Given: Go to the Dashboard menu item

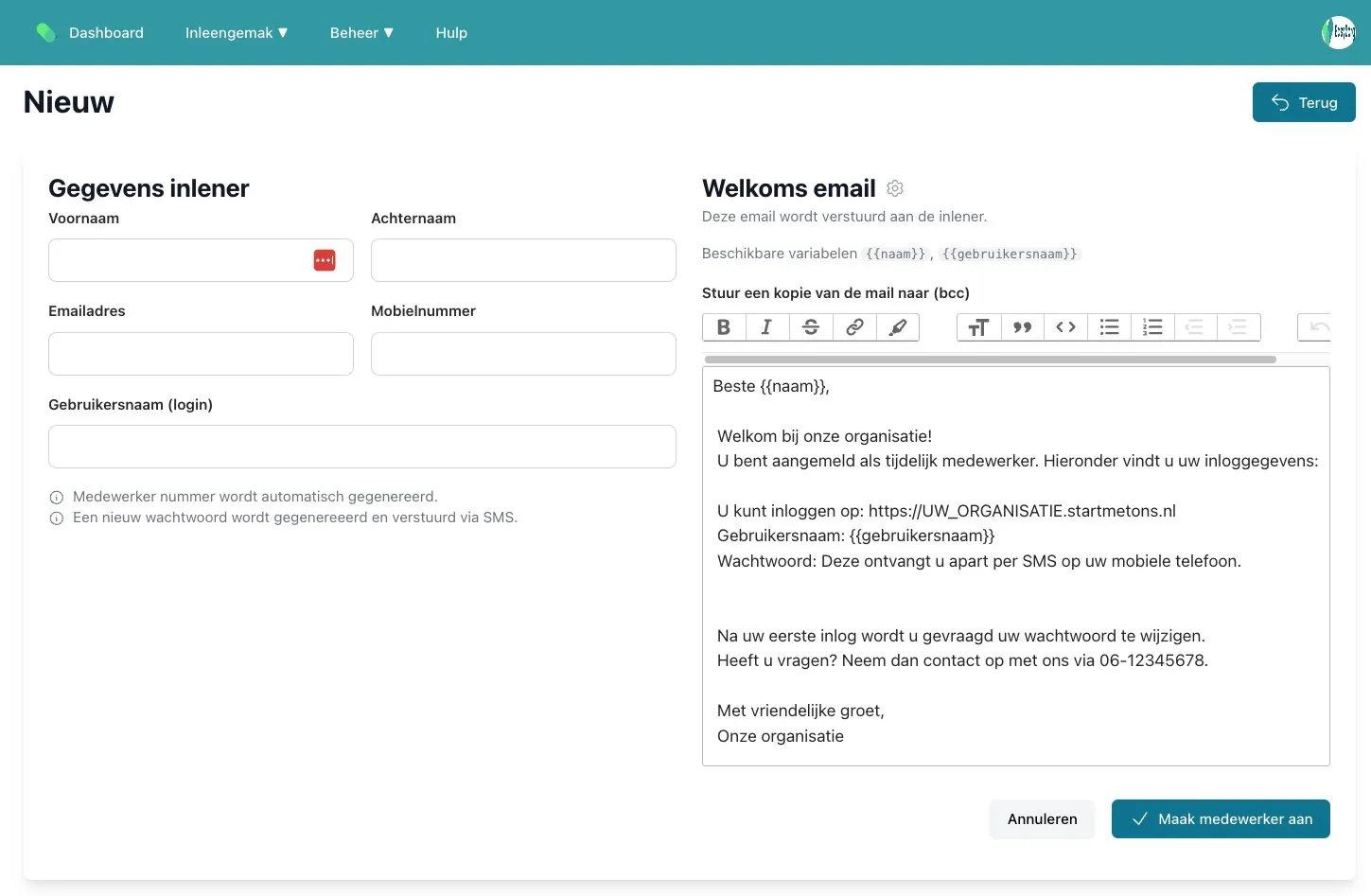Looking at the screenshot, I should (x=106, y=32).
